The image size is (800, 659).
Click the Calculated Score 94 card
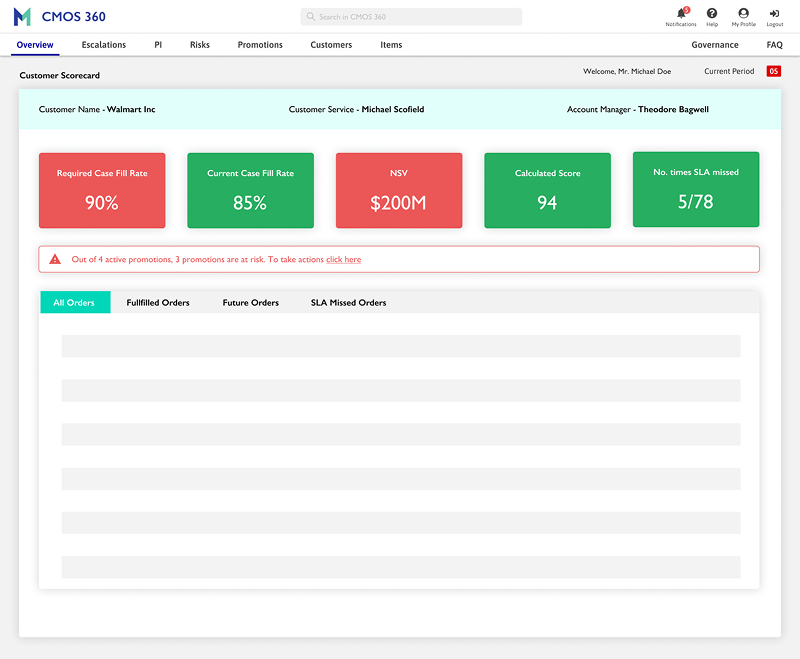(x=547, y=190)
